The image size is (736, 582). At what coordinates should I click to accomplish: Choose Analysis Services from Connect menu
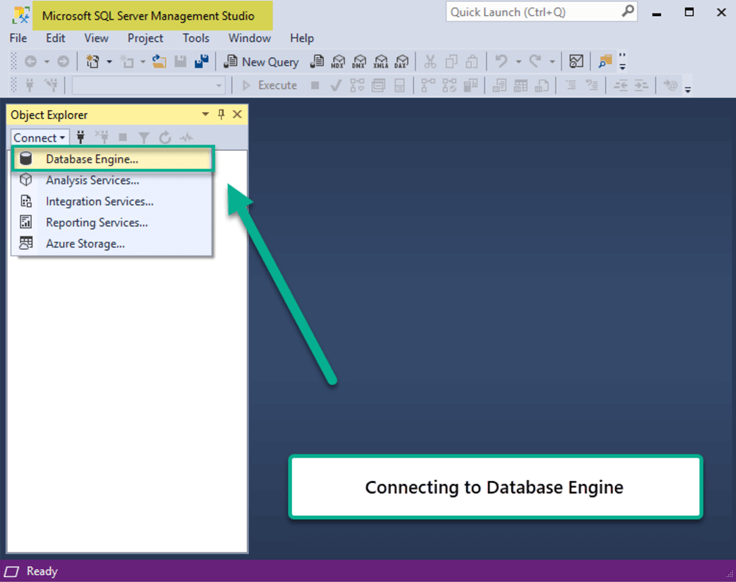pos(113,180)
